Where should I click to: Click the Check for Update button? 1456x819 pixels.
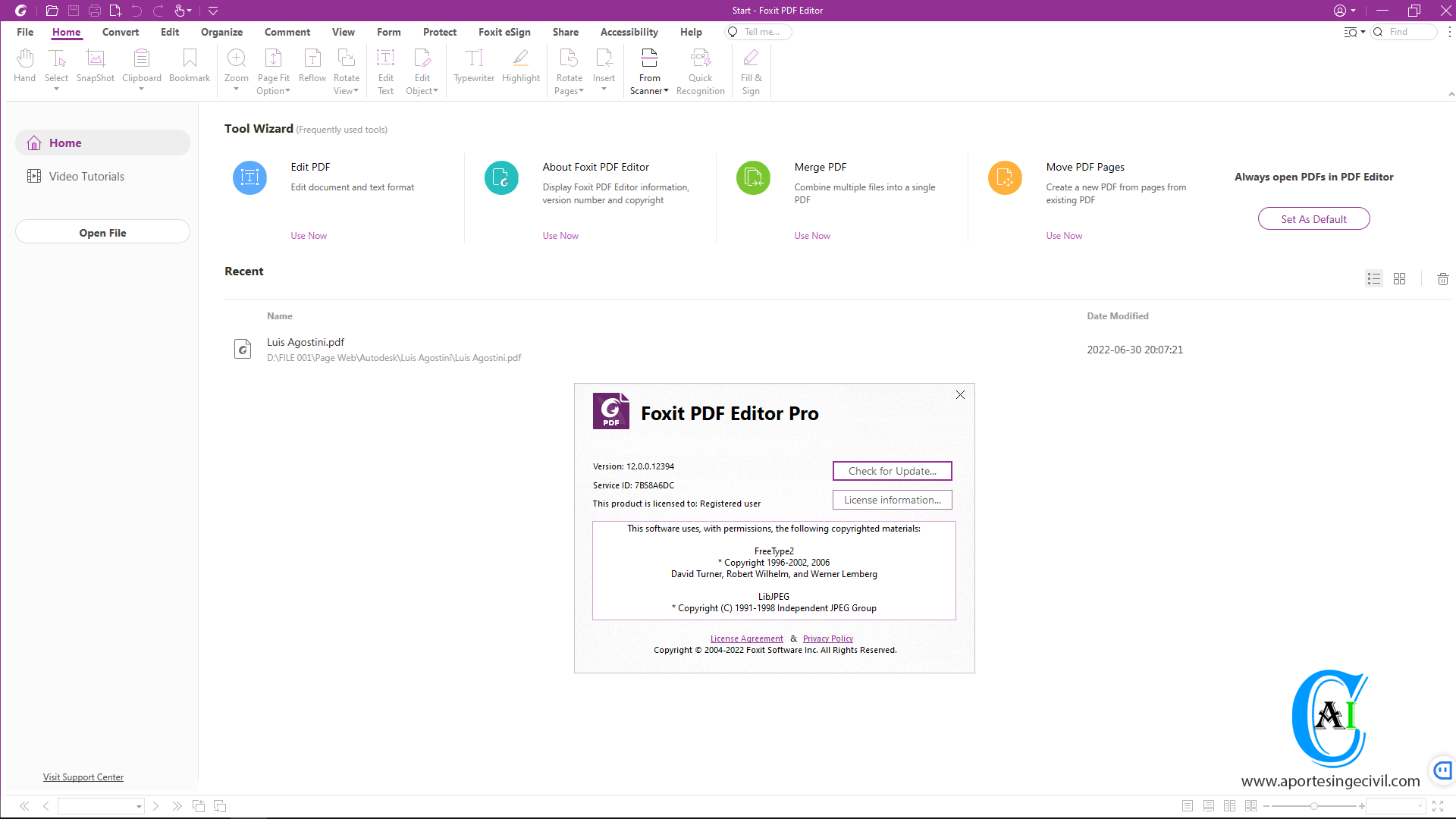coord(892,470)
